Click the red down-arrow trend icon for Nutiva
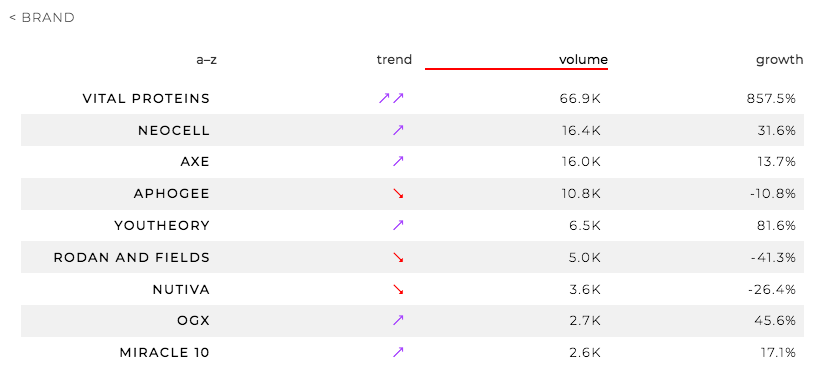Viewport: 828px width, 385px height. [x=398, y=289]
